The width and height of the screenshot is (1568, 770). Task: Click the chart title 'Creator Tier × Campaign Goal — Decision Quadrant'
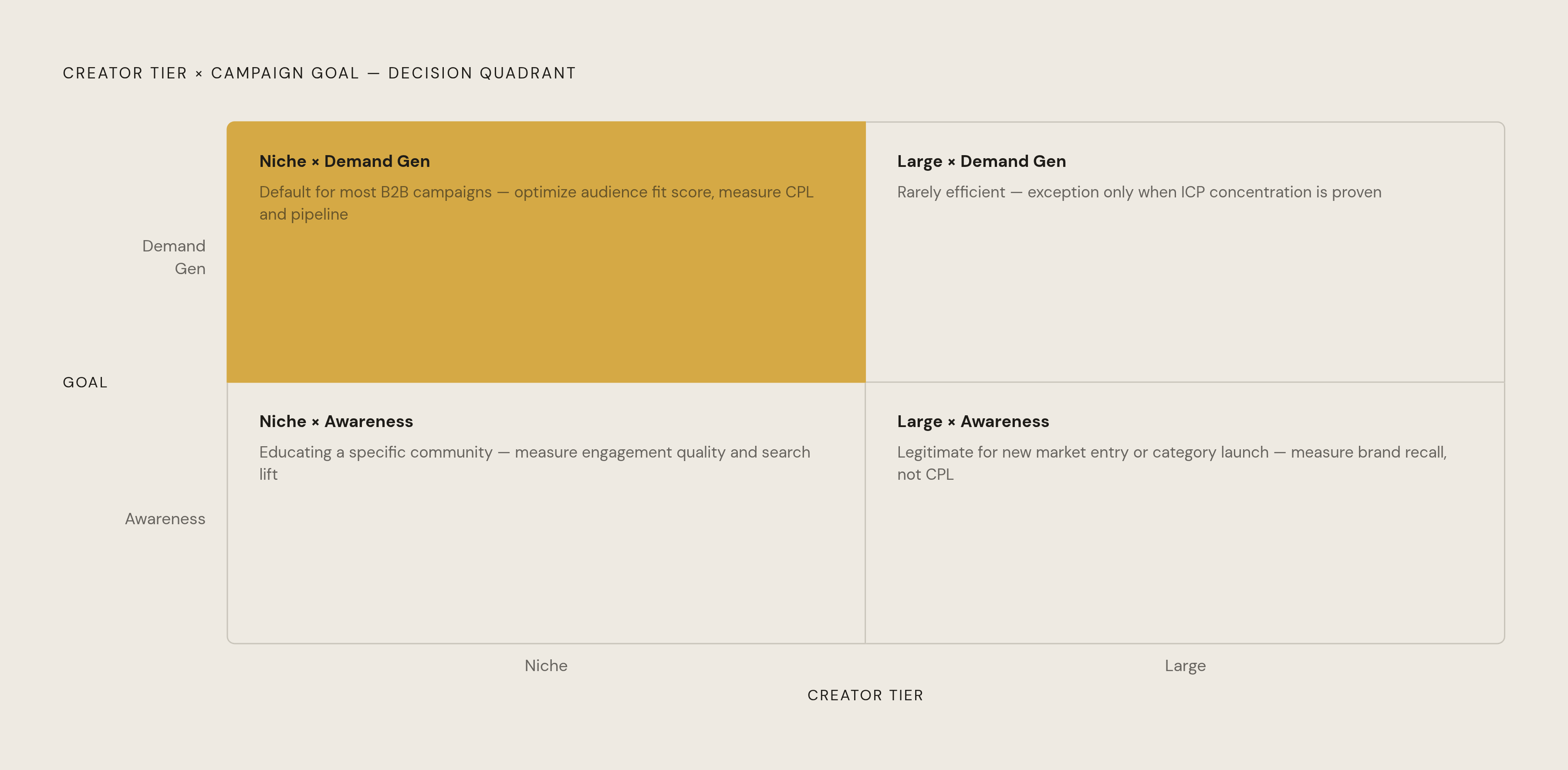coord(319,73)
